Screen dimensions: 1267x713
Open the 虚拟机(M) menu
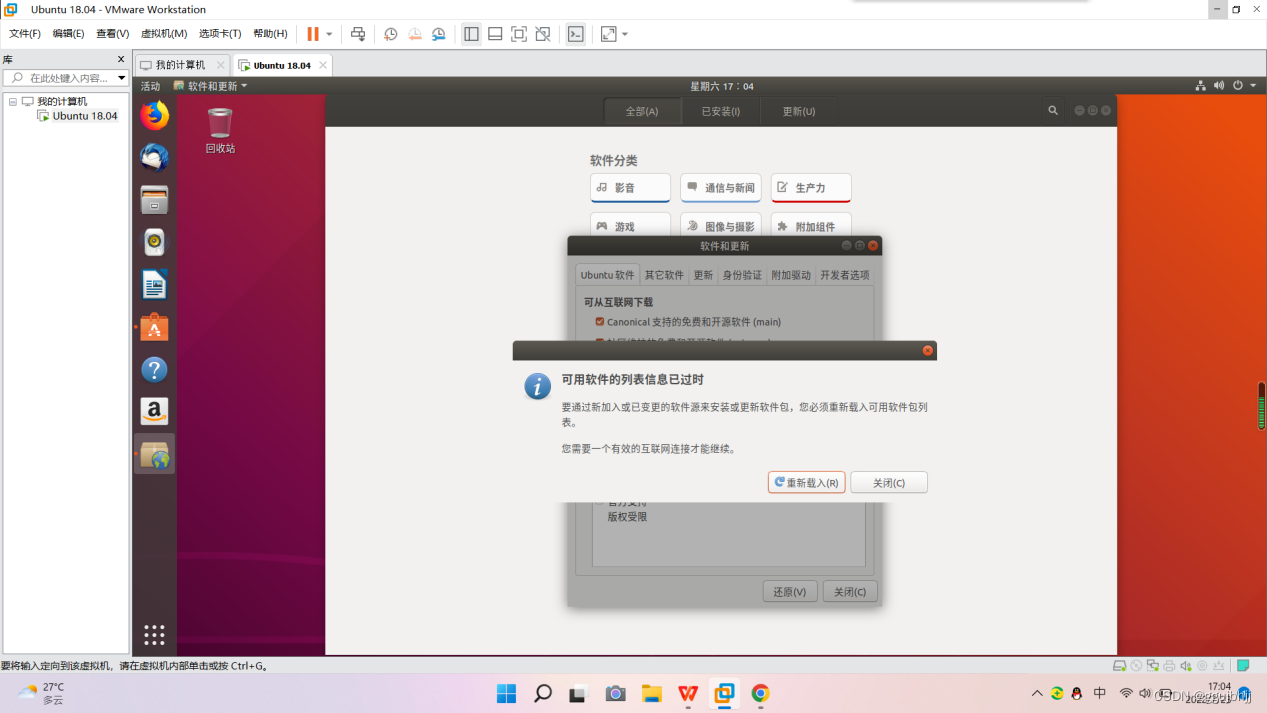(x=163, y=34)
